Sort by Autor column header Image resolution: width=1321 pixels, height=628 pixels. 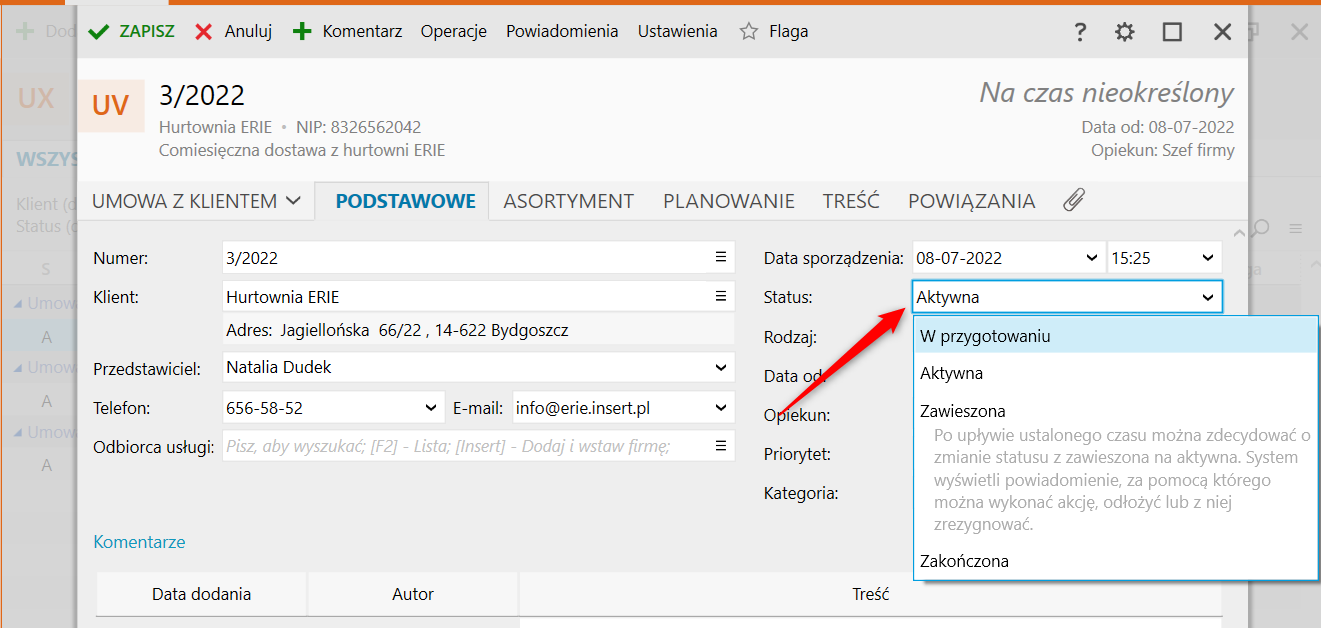[413, 594]
